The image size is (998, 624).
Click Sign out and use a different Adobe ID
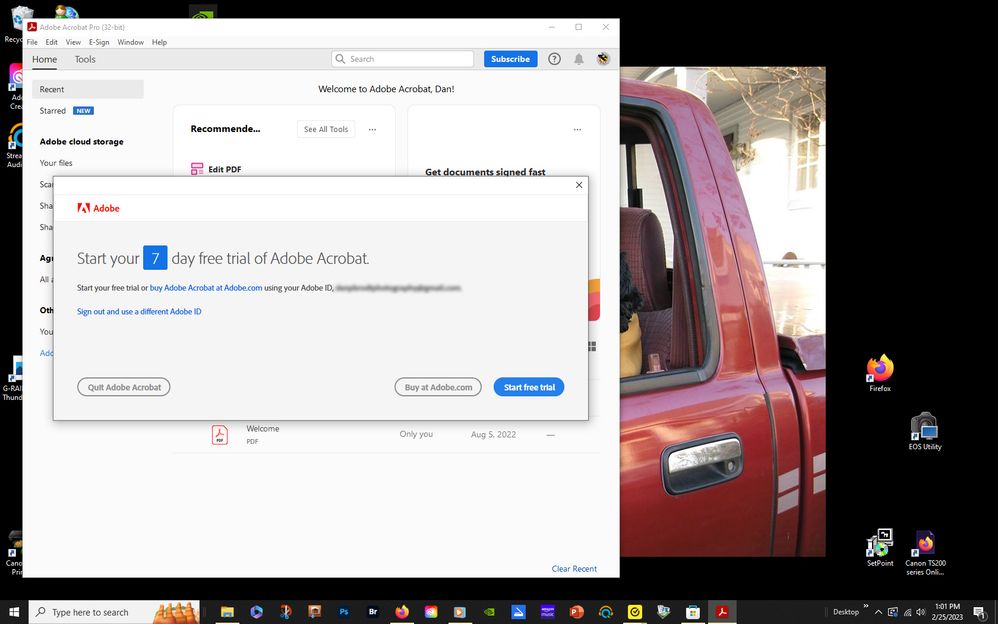coord(139,311)
